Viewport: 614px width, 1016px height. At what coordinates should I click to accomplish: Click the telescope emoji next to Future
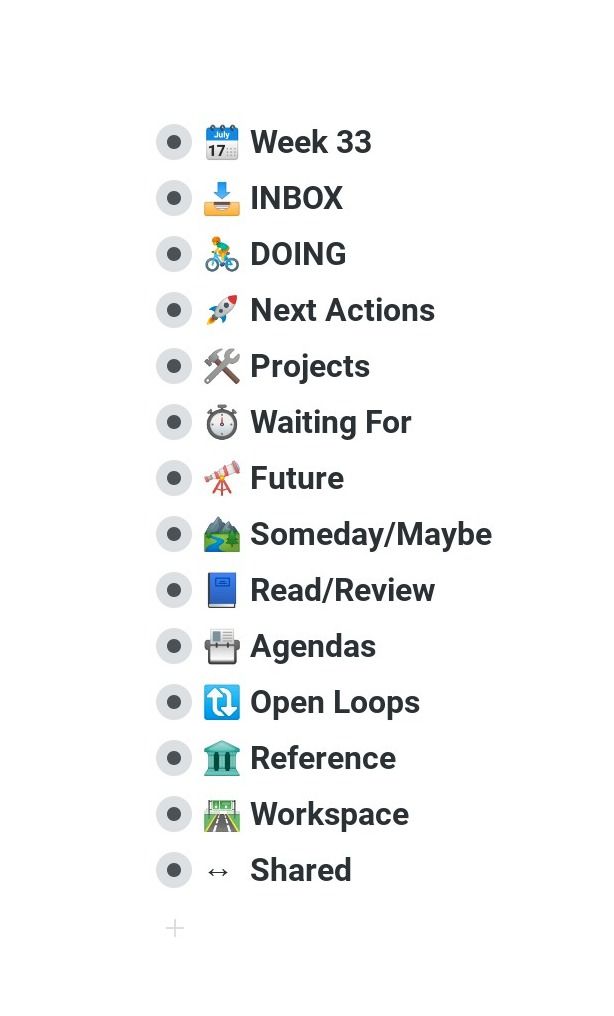tap(222, 478)
